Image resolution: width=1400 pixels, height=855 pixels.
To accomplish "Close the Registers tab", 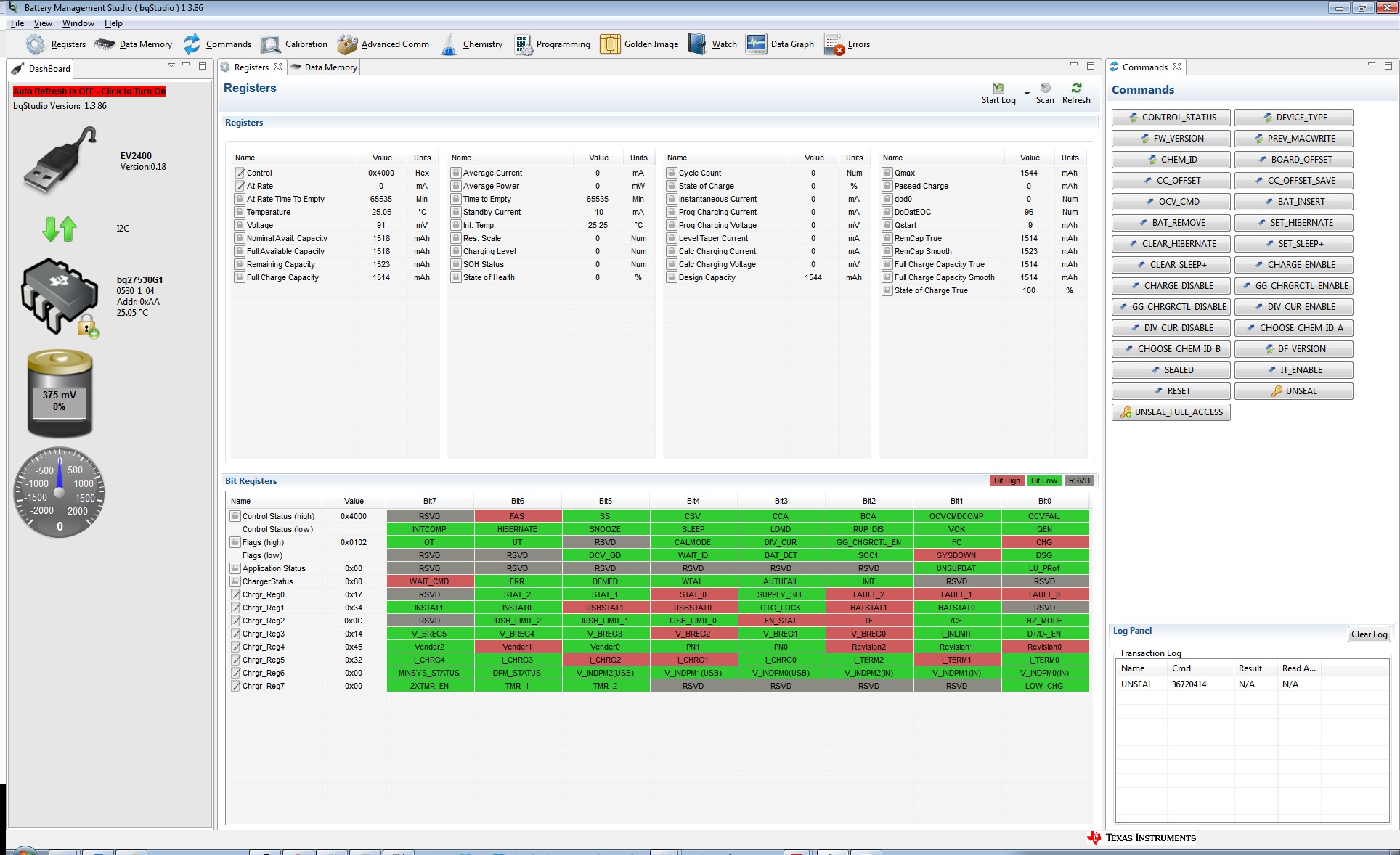I will tap(277, 67).
